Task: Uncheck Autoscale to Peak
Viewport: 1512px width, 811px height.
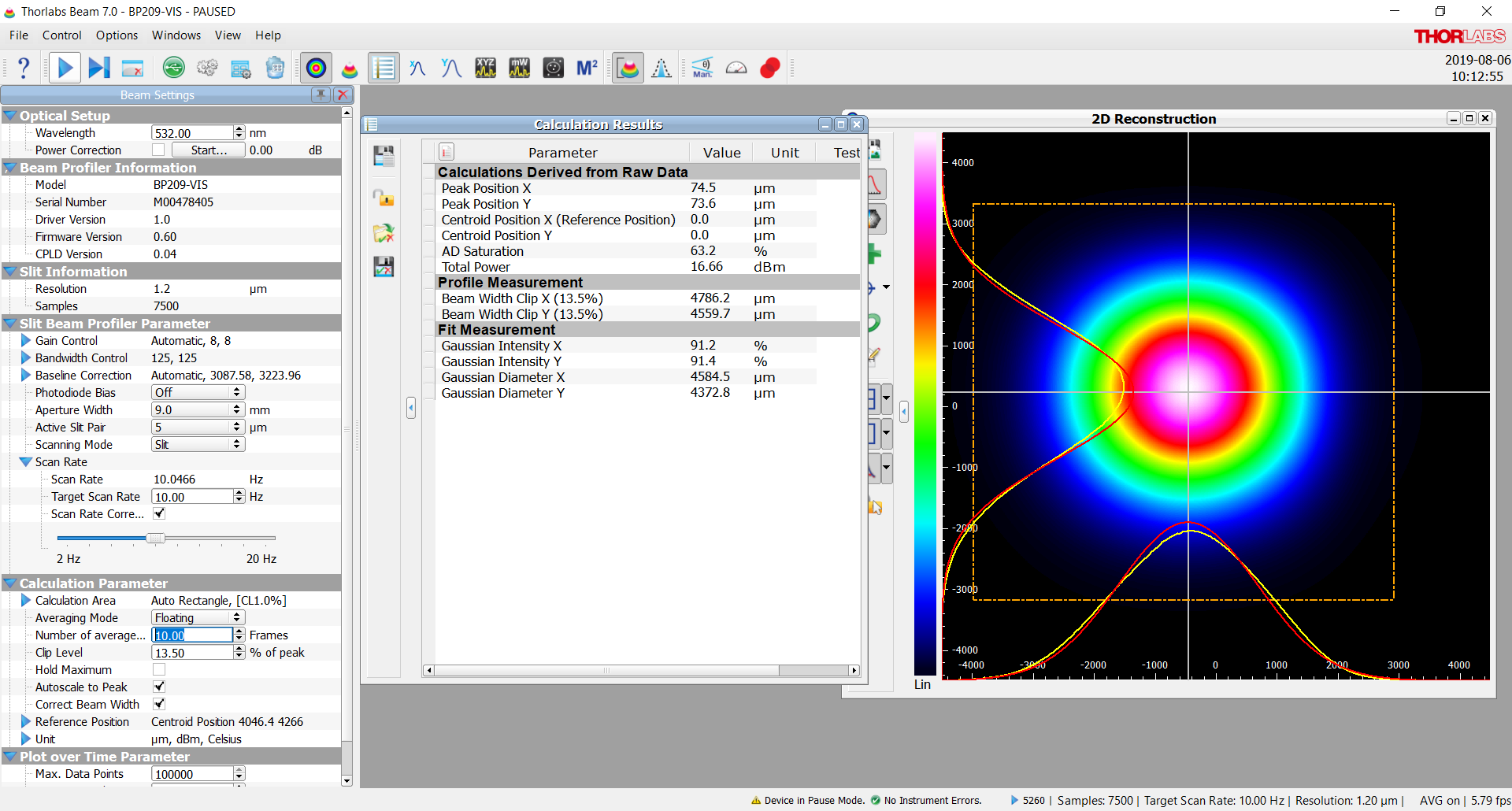Action: pyautogui.click(x=159, y=687)
